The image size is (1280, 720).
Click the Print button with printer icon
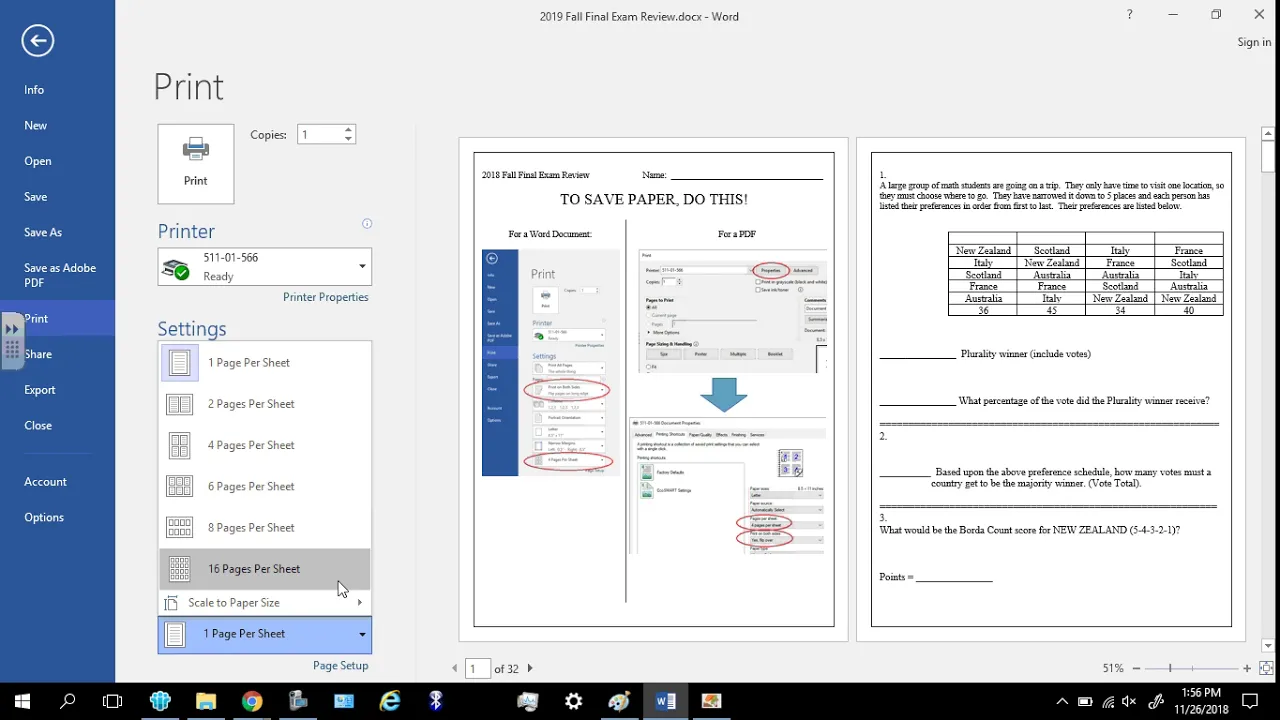pyautogui.click(x=196, y=164)
